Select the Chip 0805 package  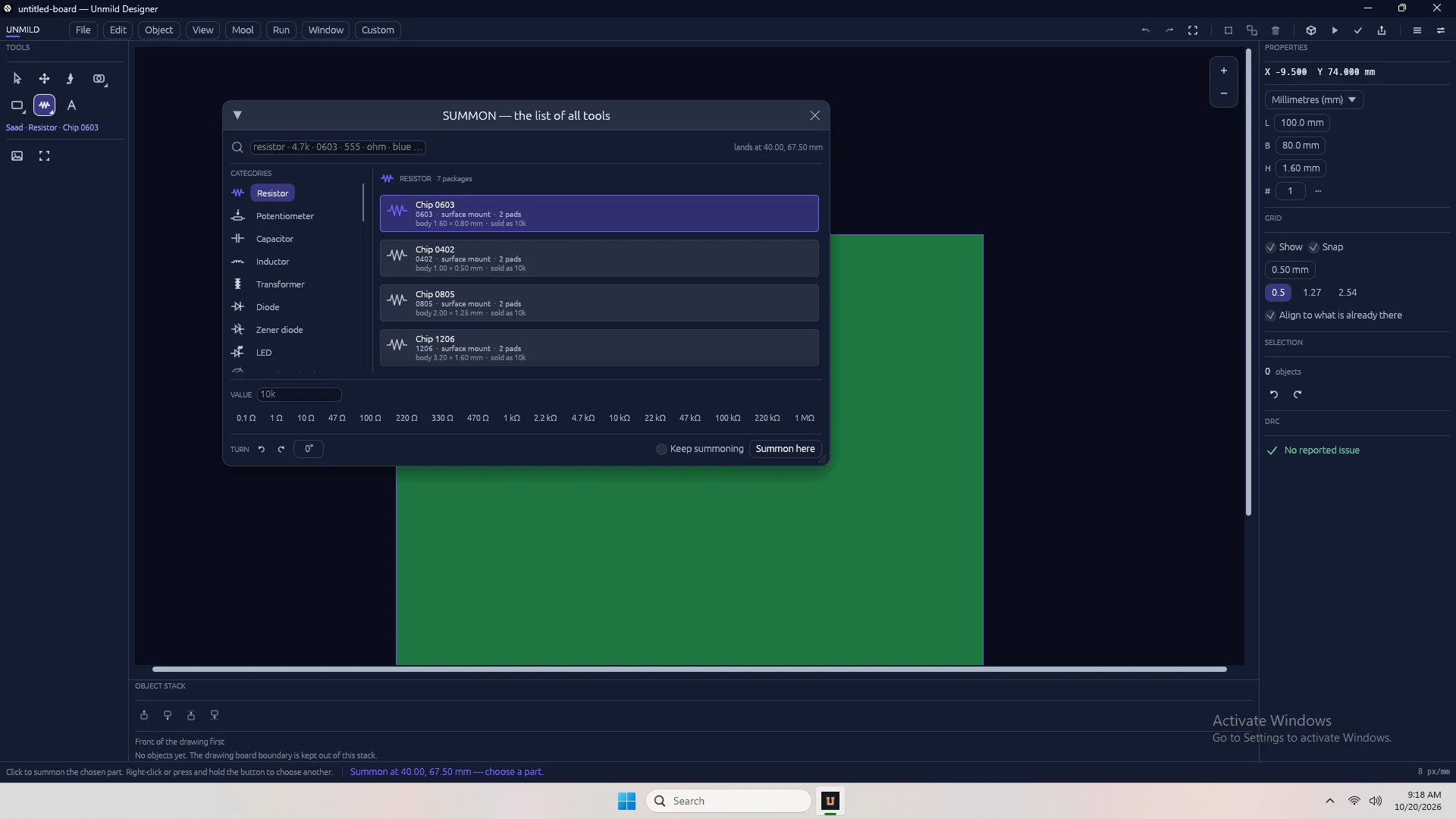coord(599,303)
